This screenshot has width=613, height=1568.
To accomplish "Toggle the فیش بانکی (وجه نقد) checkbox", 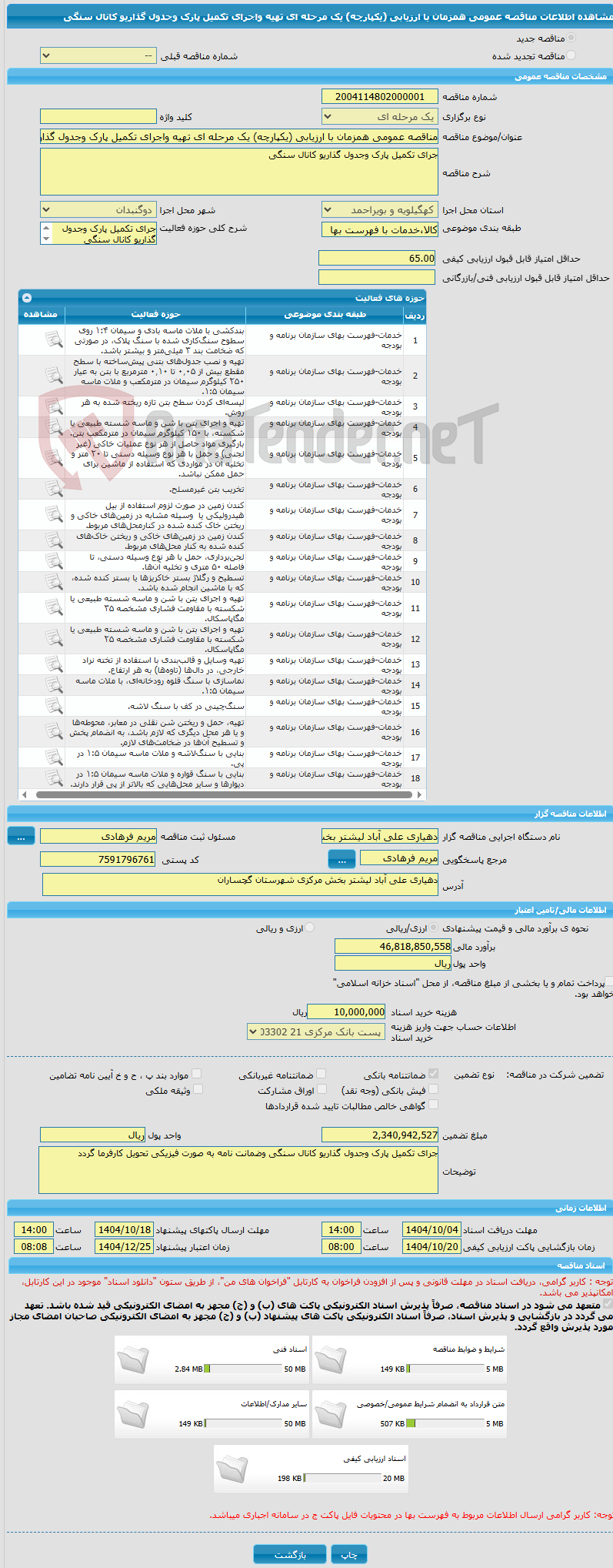I will click(x=433, y=1089).
